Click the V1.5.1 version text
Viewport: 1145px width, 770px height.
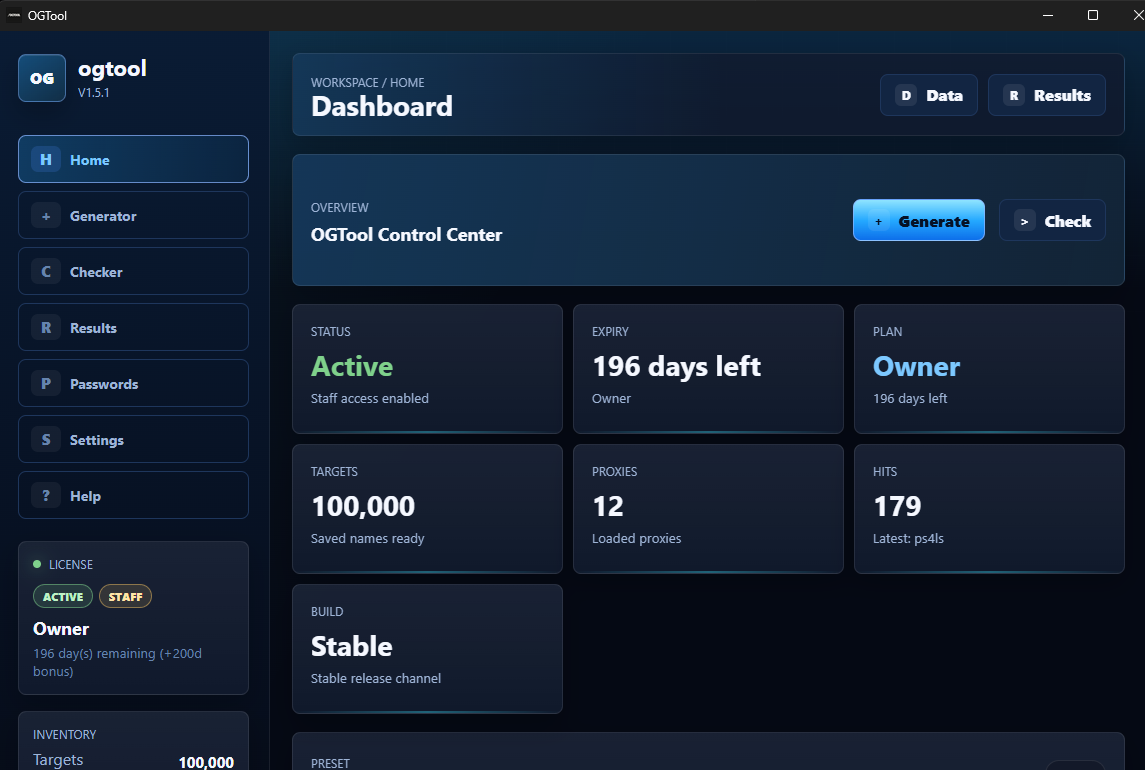93,93
